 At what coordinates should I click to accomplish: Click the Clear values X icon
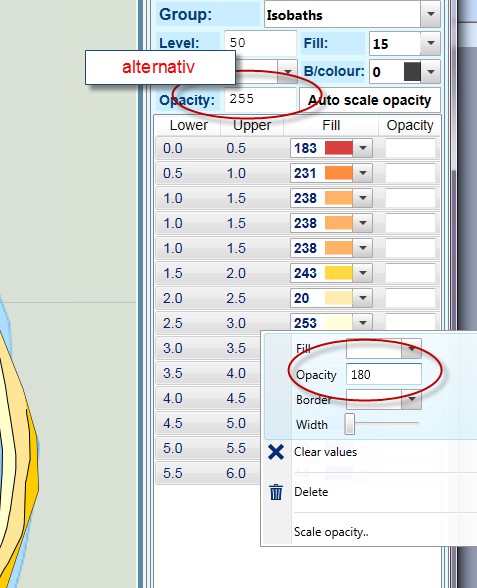(276, 452)
